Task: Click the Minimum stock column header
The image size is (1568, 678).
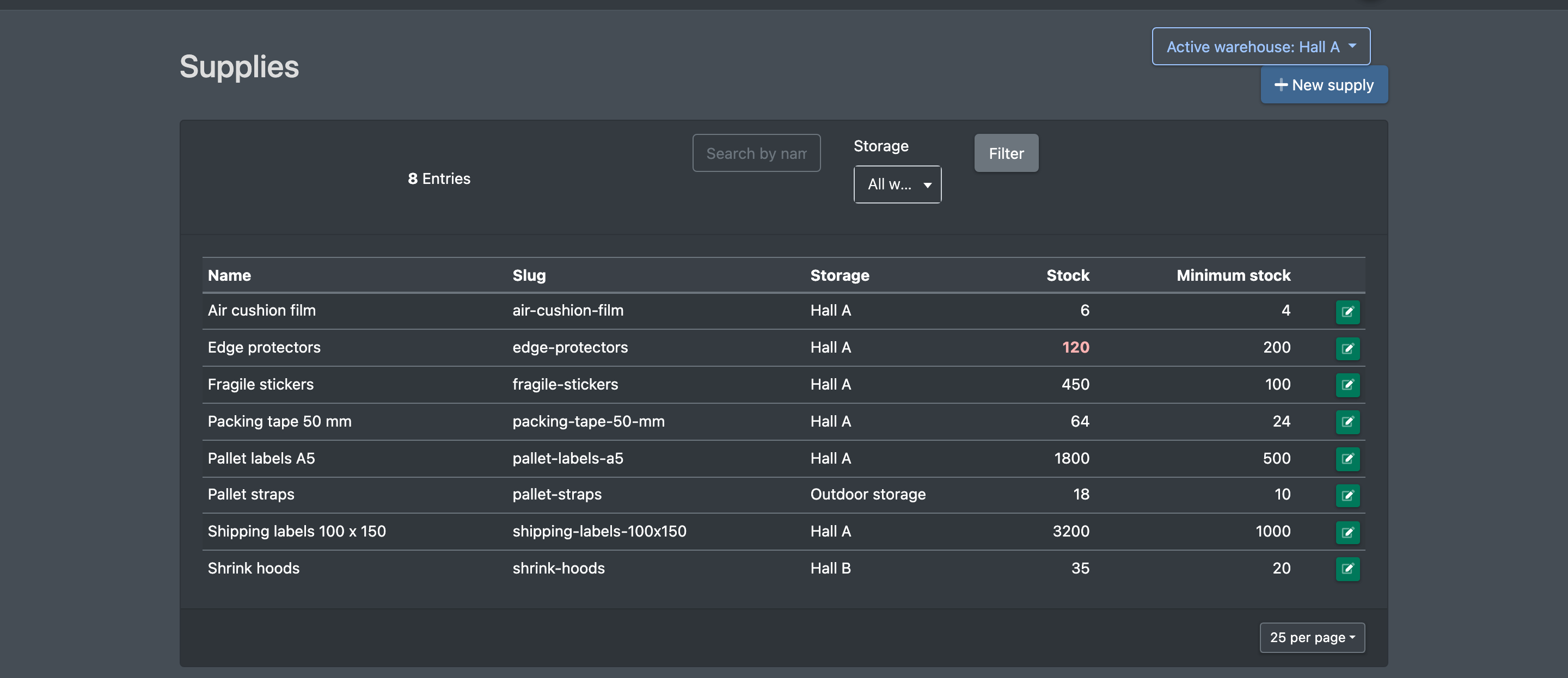Action: click(1233, 275)
